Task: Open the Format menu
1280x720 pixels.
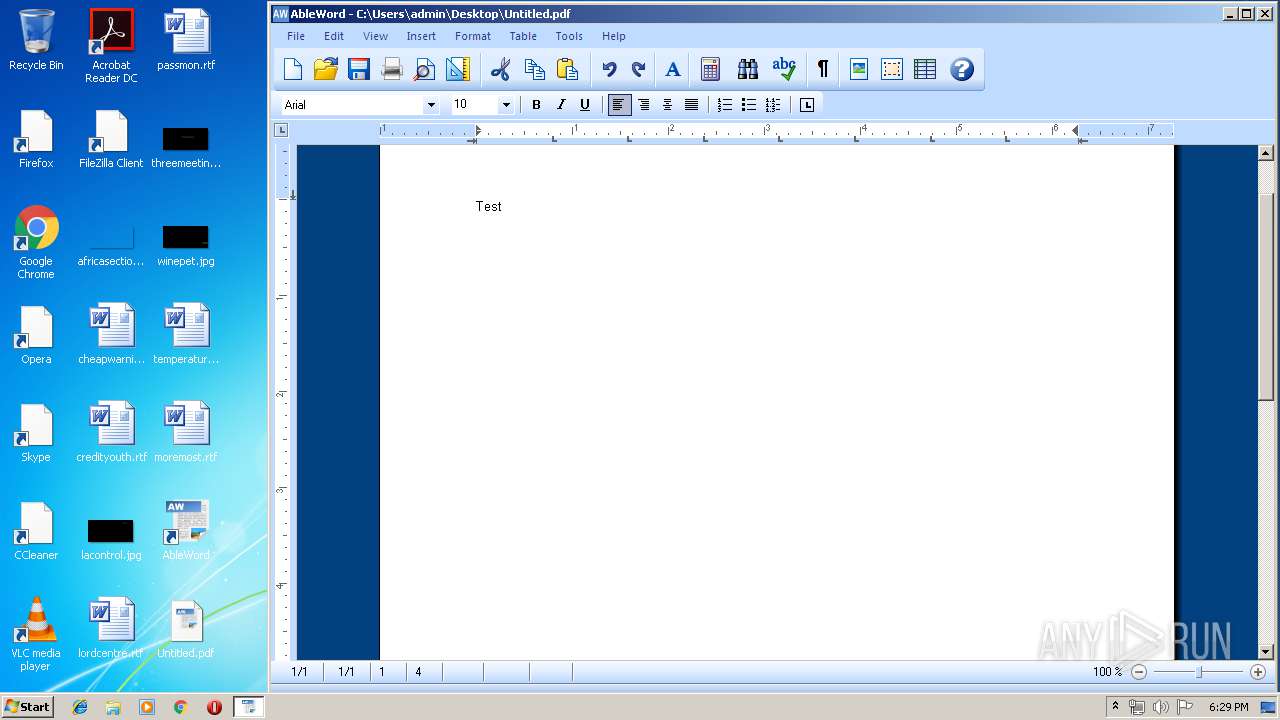Action: click(x=473, y=36)
